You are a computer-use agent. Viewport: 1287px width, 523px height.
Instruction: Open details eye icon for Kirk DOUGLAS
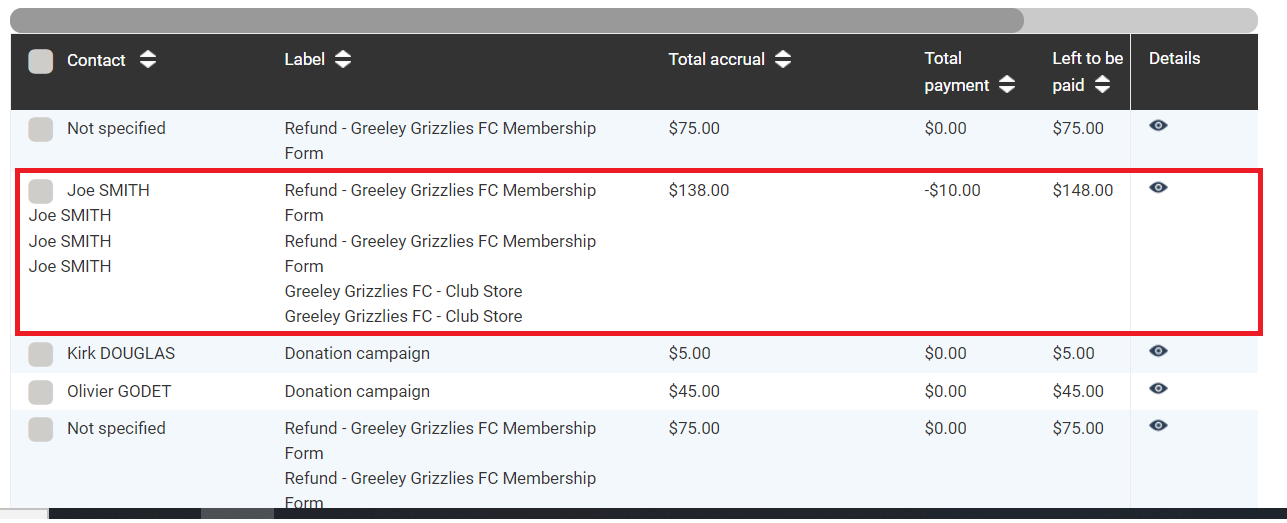tap(1158, 351)
